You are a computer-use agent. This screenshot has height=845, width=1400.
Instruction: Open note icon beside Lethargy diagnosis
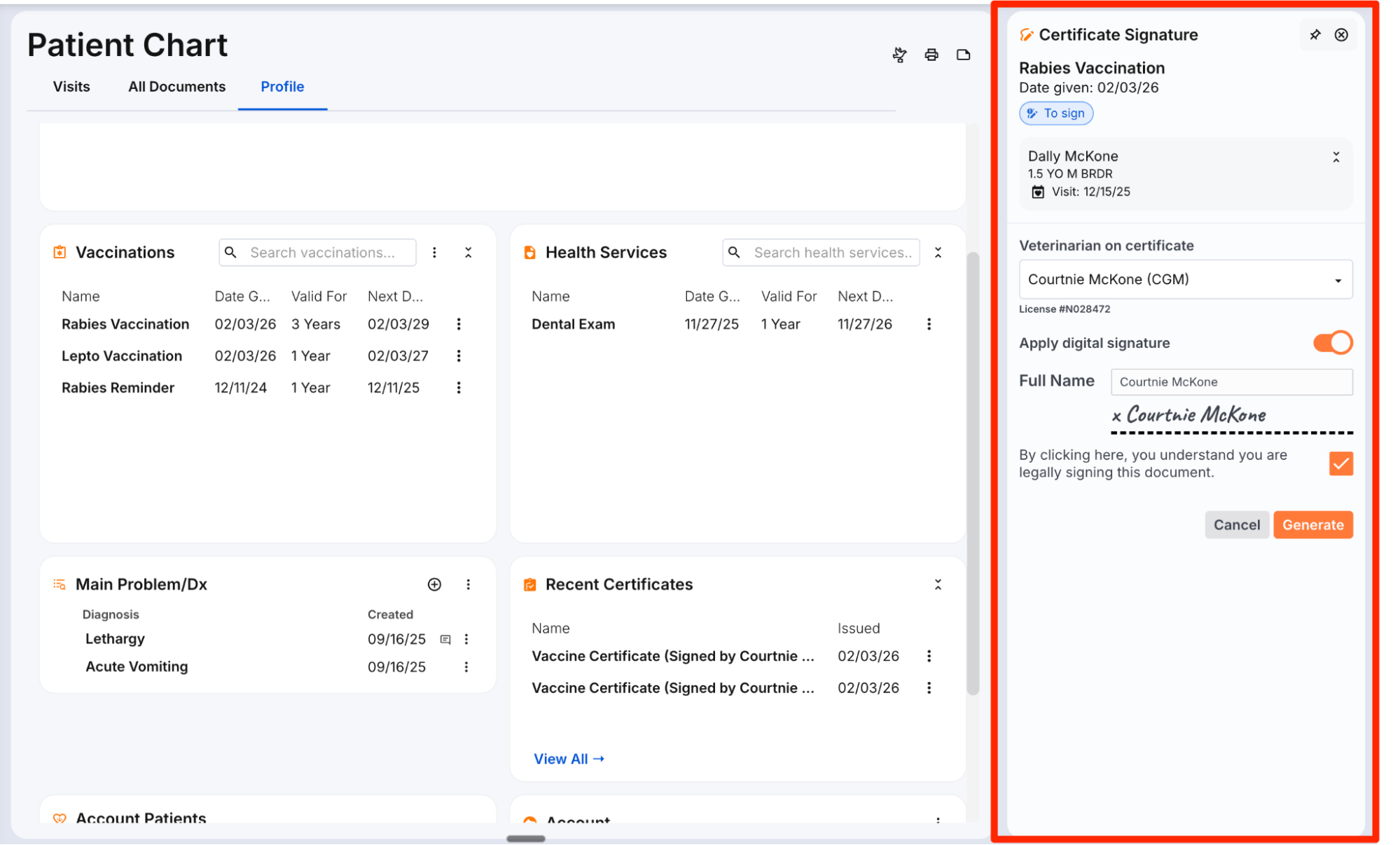click(445, 639)
